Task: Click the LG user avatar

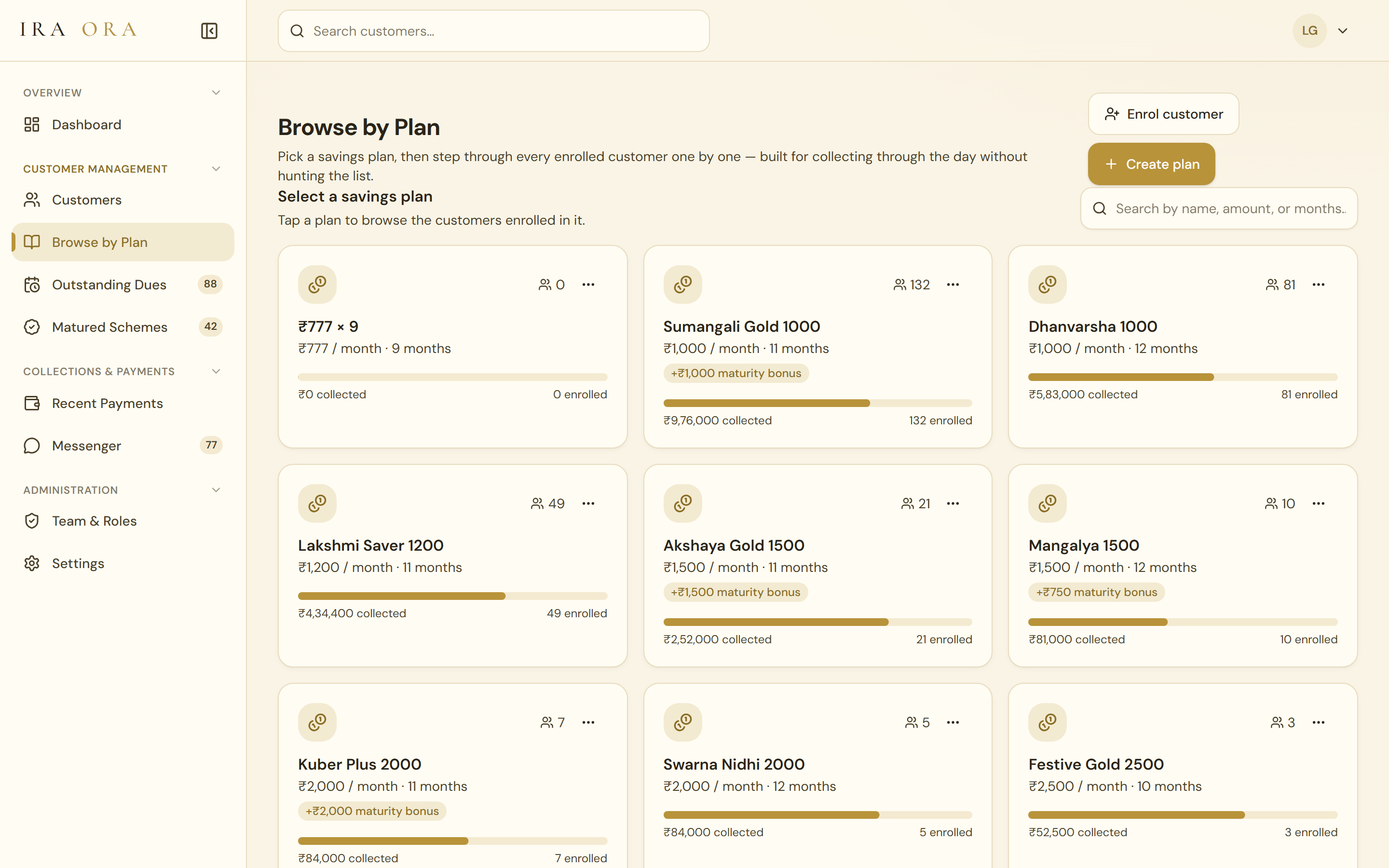Action: pyautogui.click(x=1309, y=30)
